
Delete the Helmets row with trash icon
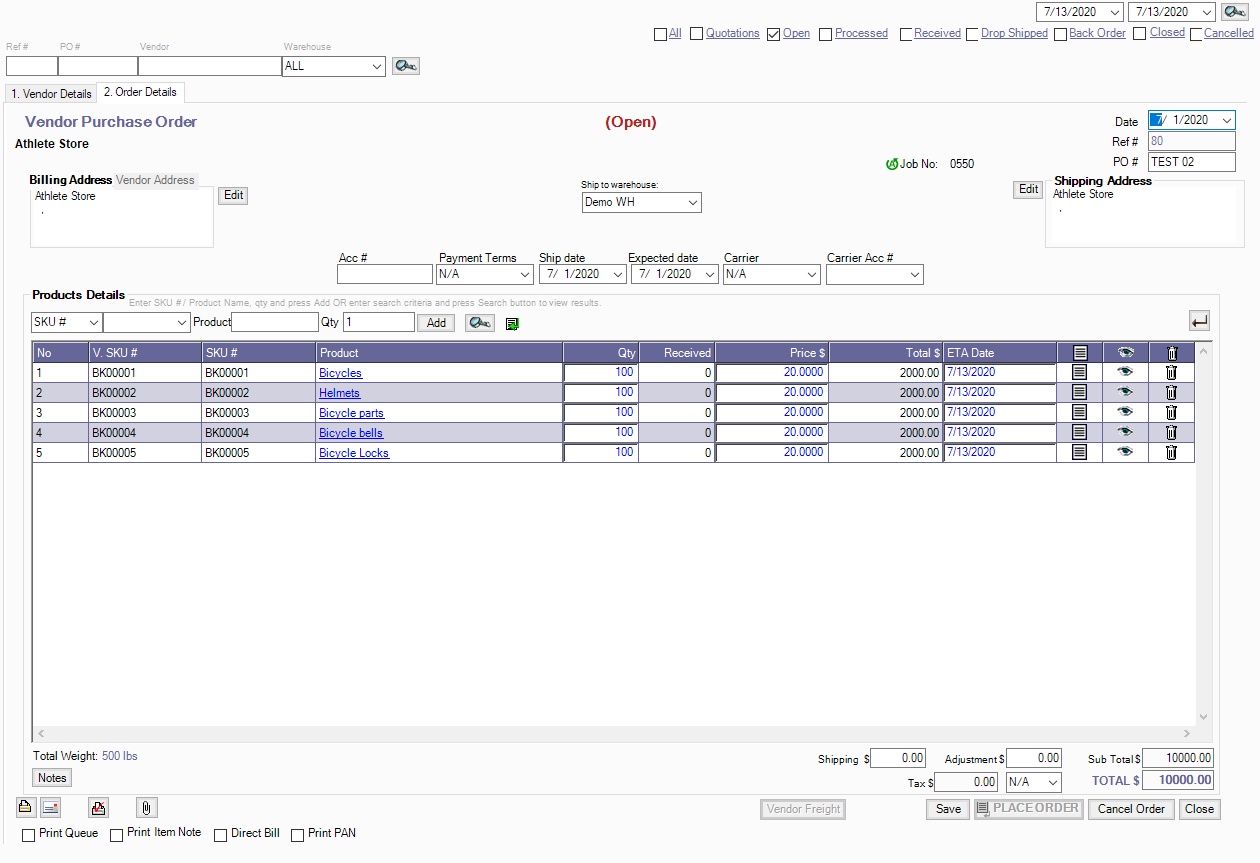coord(1172,392)
